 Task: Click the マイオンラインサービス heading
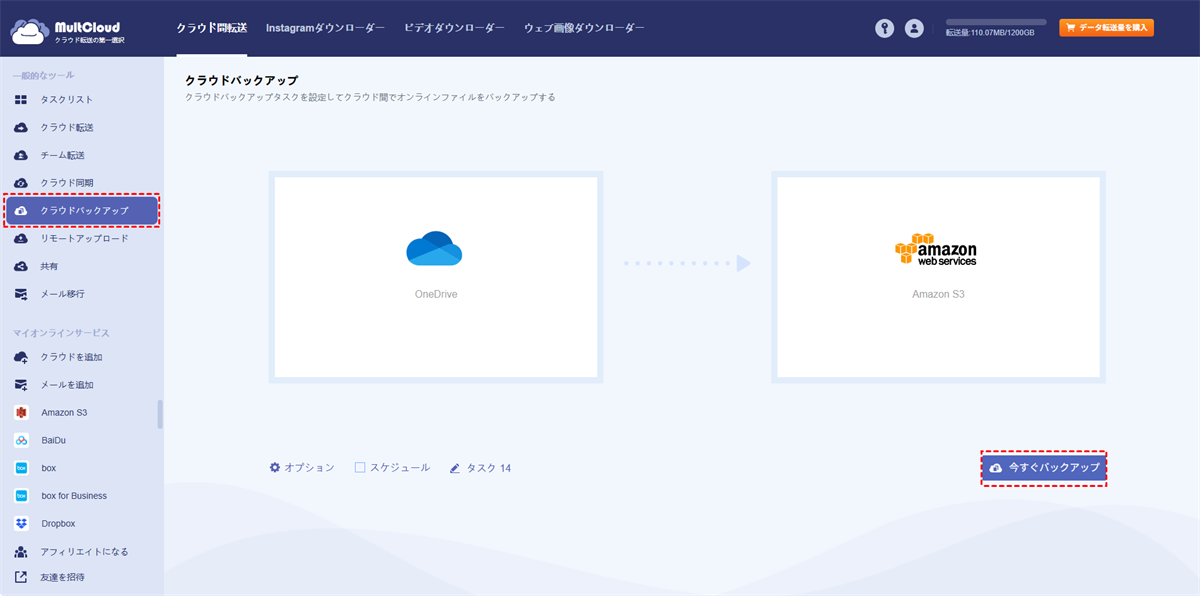click(61, 332)
